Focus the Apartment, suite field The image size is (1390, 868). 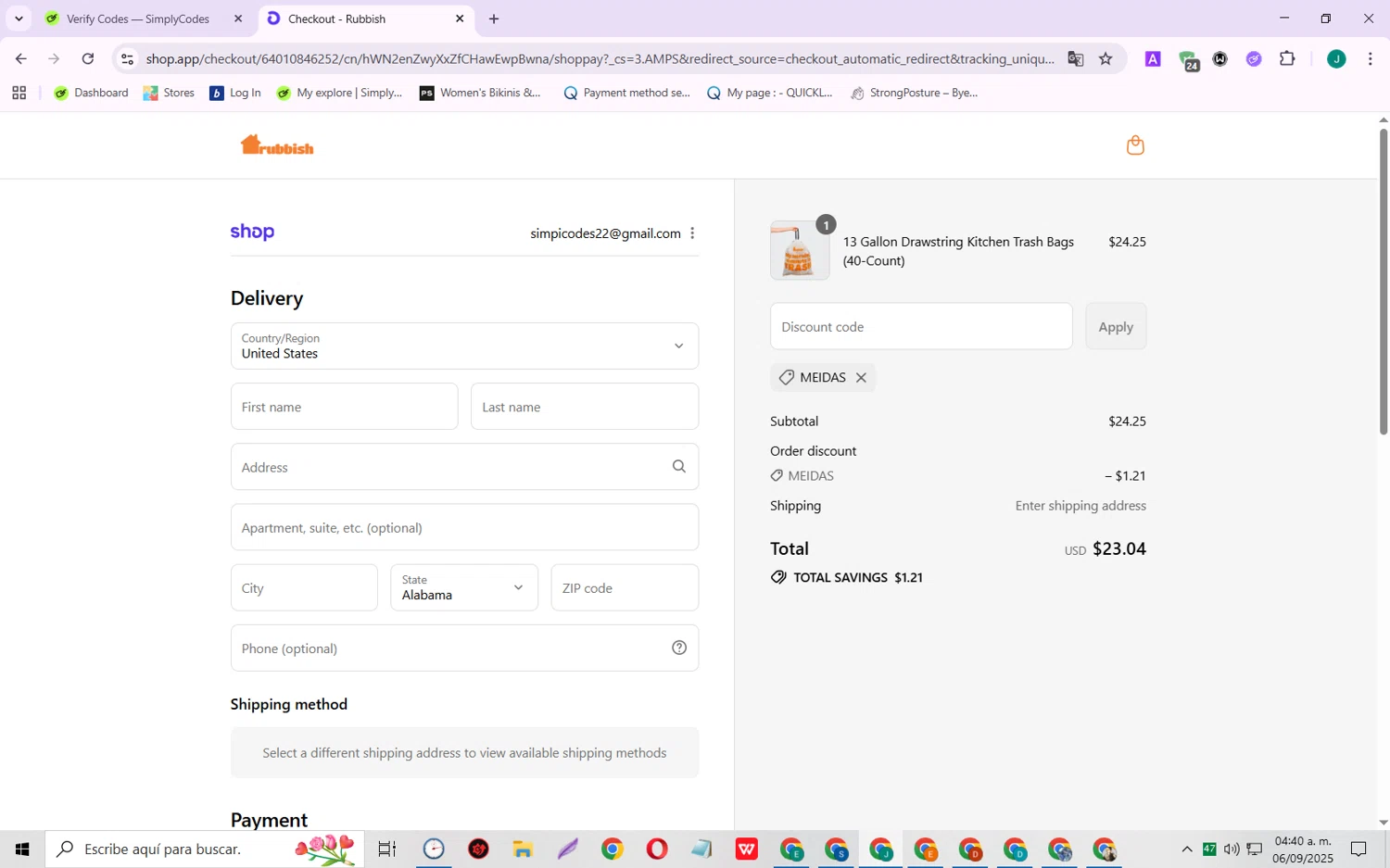464,527
